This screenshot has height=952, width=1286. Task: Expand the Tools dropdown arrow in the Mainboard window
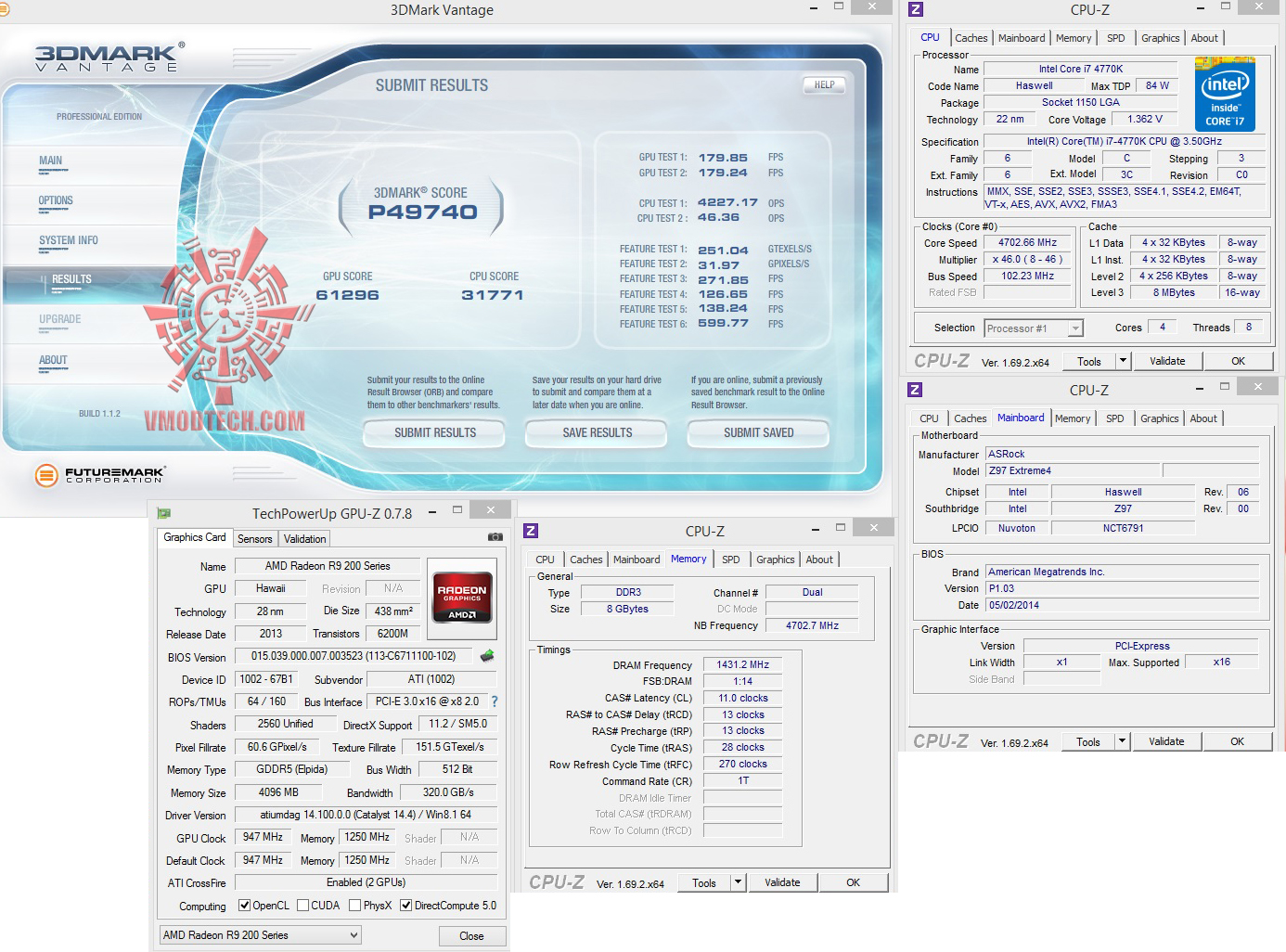click(1122, 741)
